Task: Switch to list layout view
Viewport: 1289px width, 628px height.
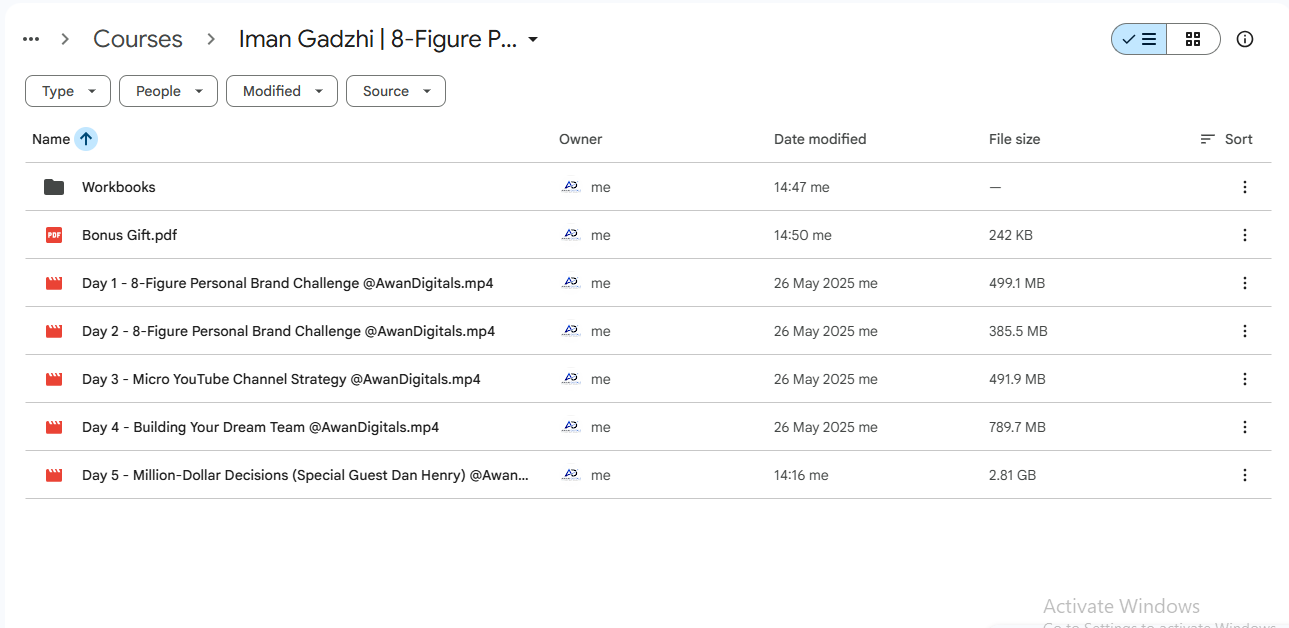Action: [x=1139, y=39]
